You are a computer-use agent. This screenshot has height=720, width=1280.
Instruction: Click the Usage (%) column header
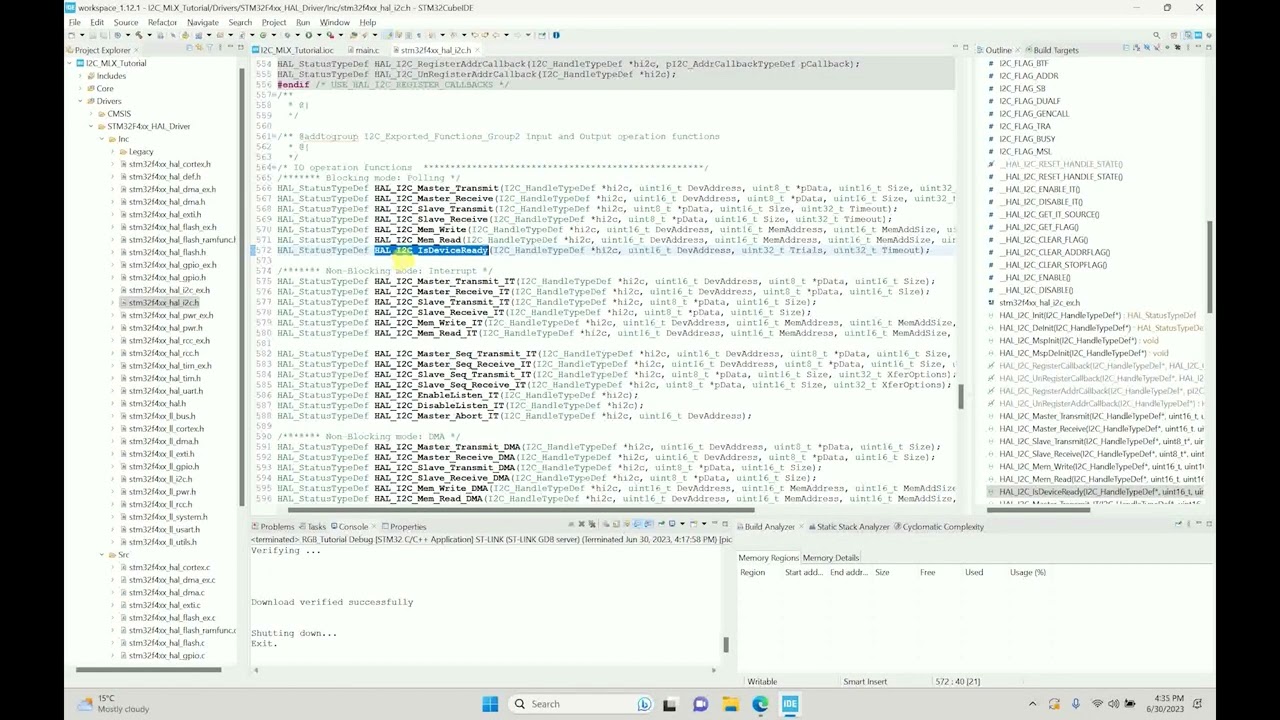(1027, 572)
